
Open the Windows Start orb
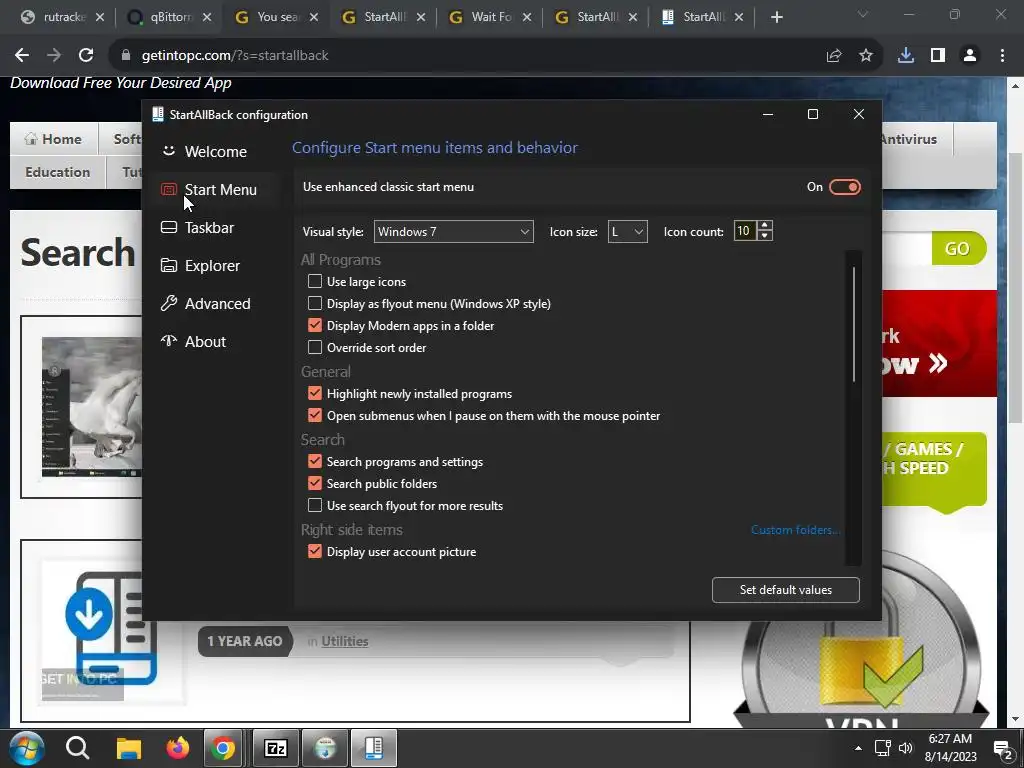[x=27, y=748]
